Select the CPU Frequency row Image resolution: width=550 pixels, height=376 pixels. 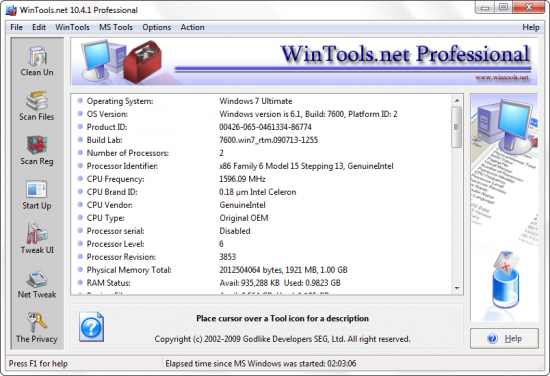261,179
